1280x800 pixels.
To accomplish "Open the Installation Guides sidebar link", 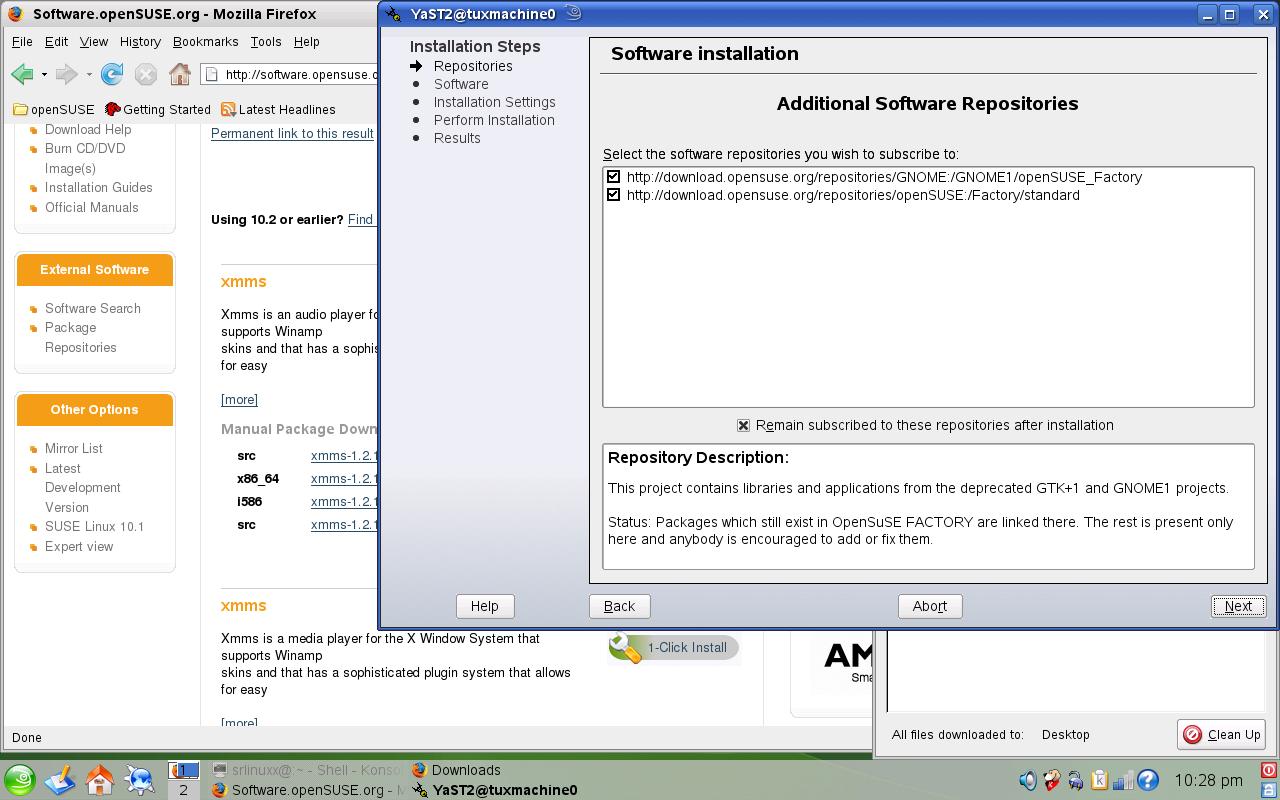I will coord(99,187).
